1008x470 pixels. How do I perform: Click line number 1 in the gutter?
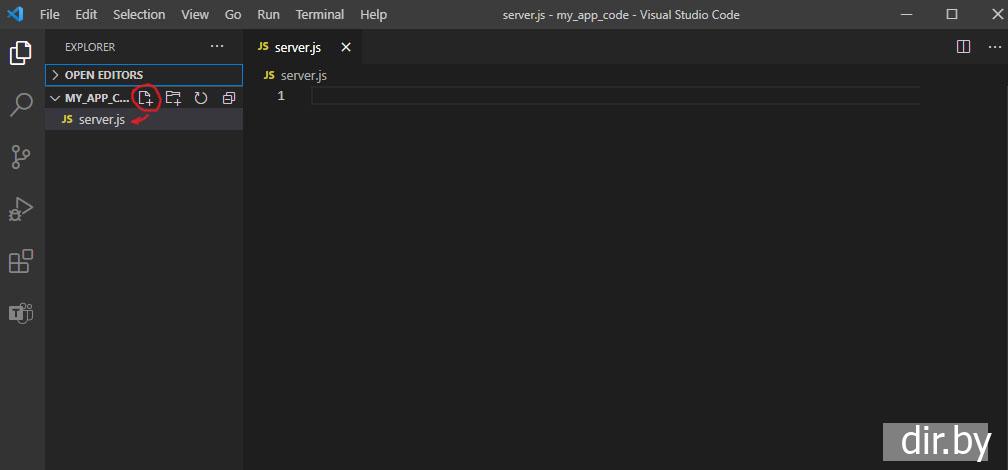tap(281, 96)
